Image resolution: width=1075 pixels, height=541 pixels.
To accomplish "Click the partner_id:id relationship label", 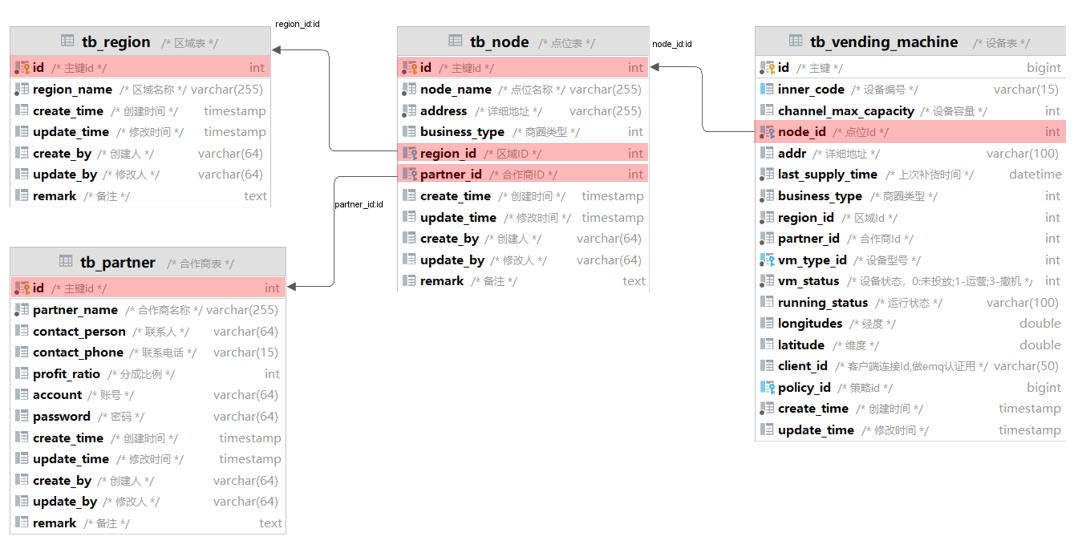I will click(358, 204).
